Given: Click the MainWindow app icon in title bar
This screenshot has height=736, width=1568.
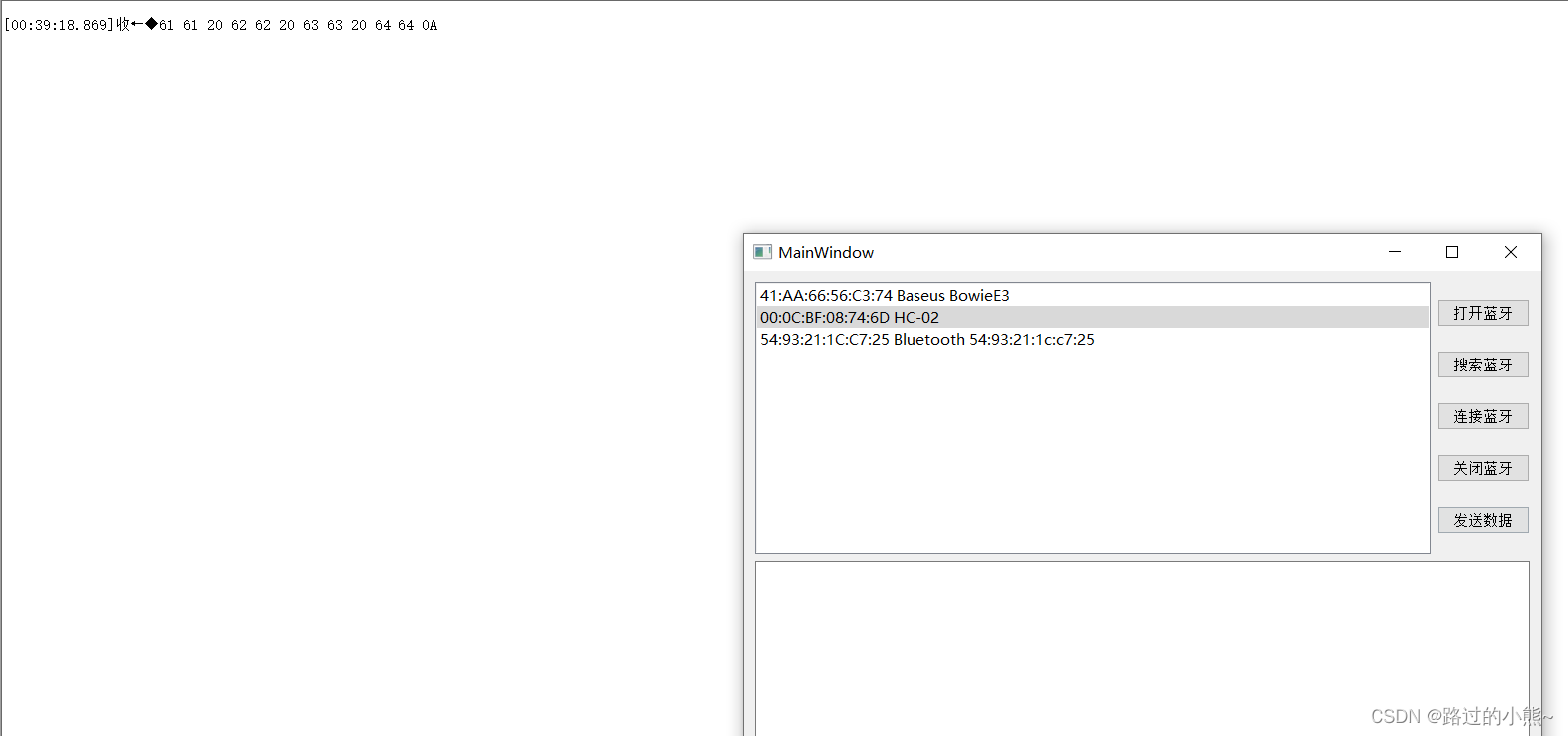Looking at the screenshot, I should click(x=763, y=252).
